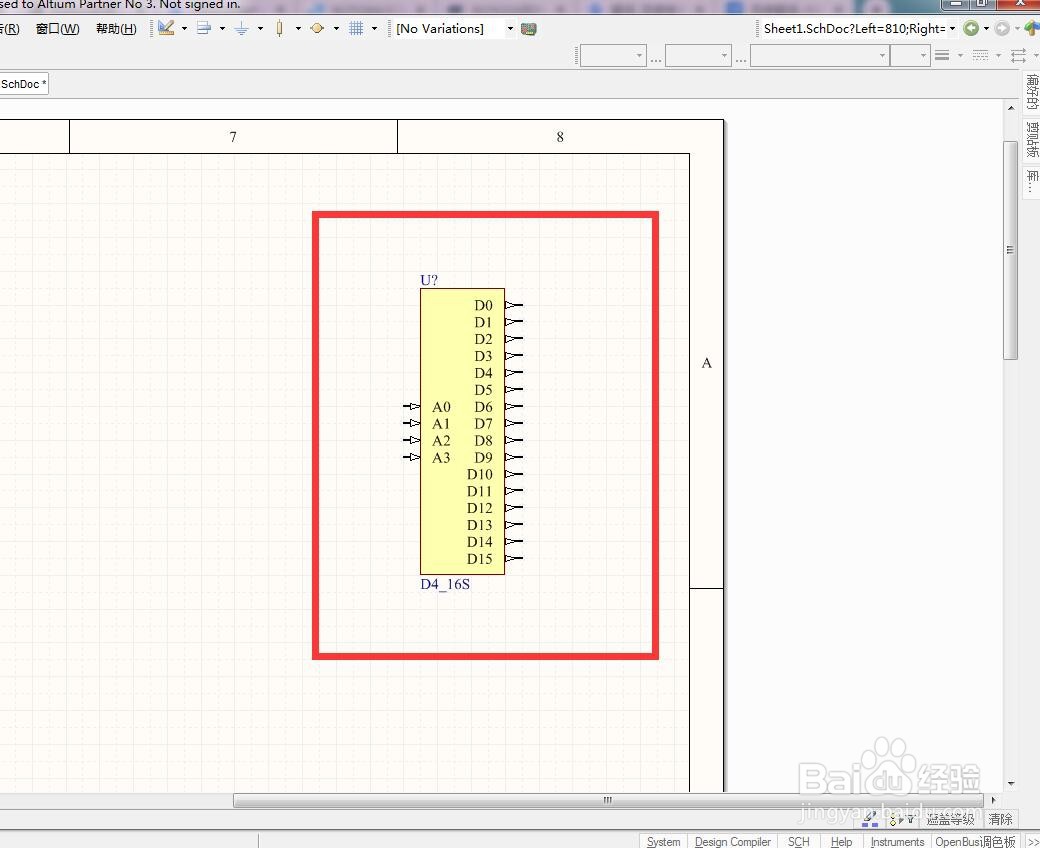
Task: Open the Help panel button
Action: [x=841, y=841]
